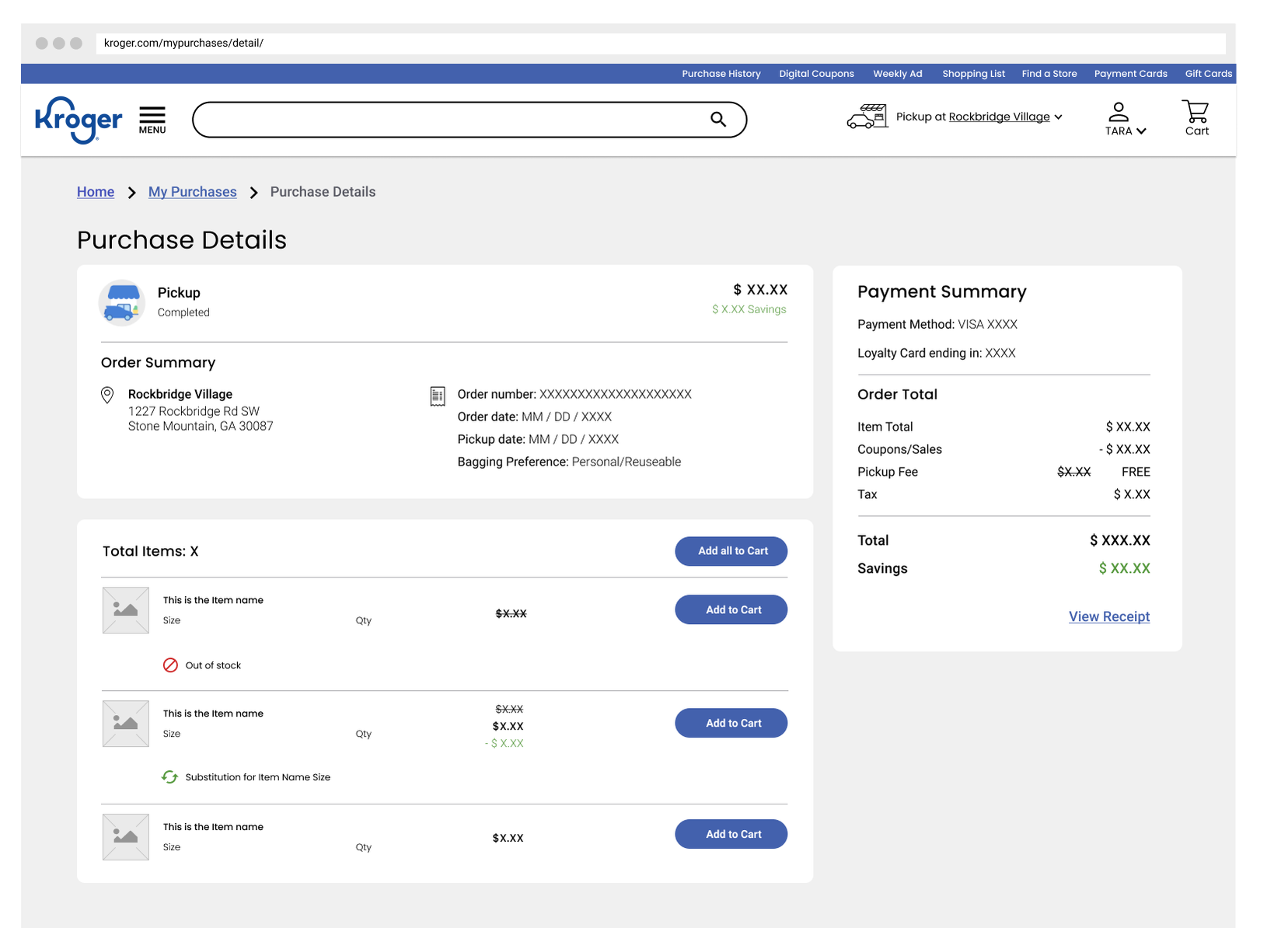Click the location pin by Rockbridge Village
The height and width of the screenshot is (928, 1288).
pos(107,396)
